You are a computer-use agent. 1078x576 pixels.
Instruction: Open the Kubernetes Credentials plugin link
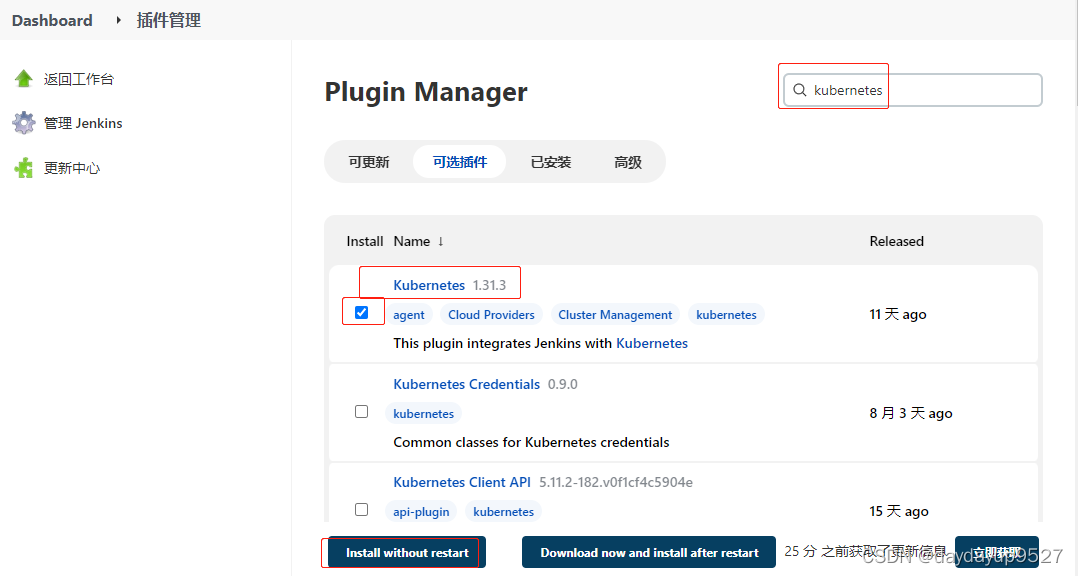pos(467,384)
